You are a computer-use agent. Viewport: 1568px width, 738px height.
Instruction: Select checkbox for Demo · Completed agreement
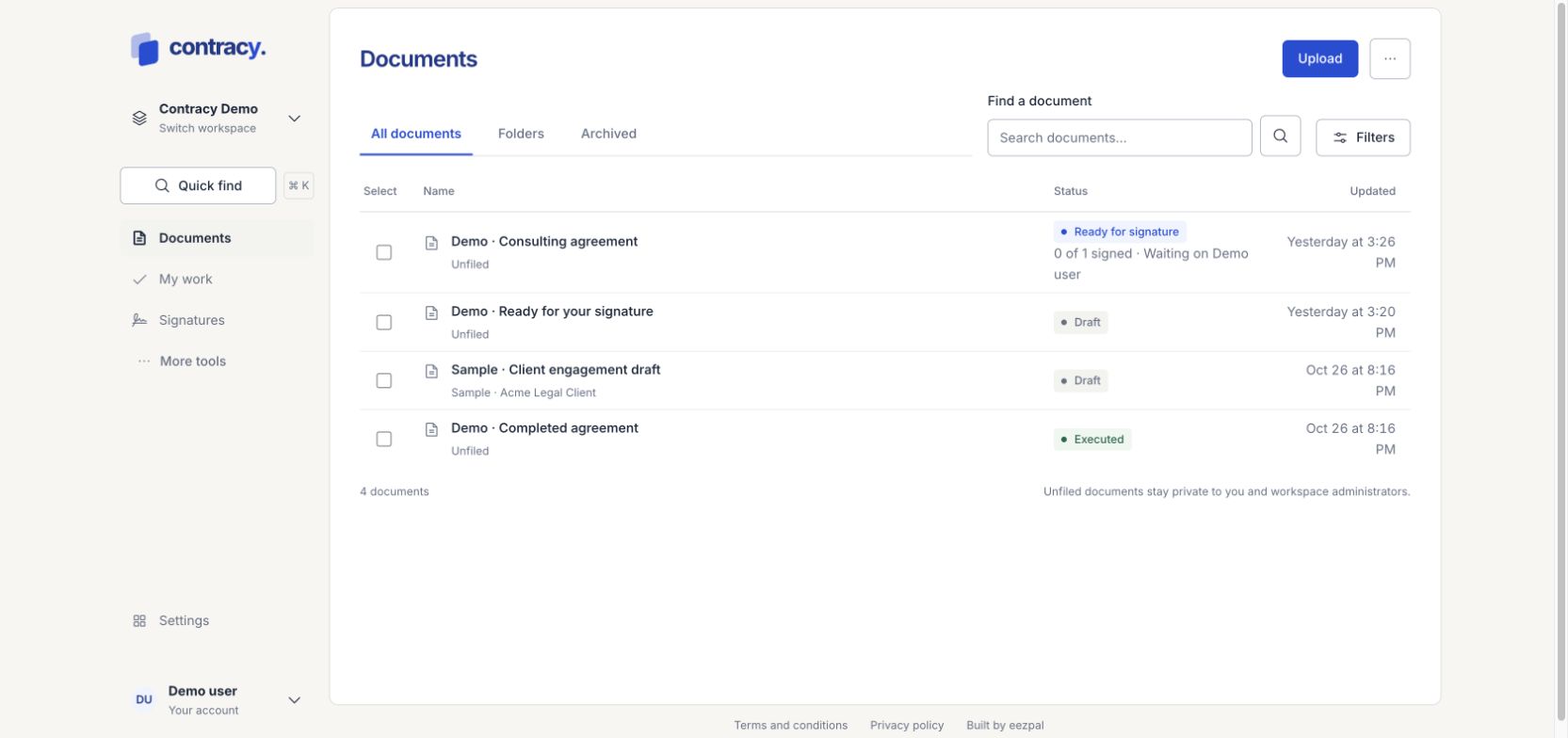point(383,439)
